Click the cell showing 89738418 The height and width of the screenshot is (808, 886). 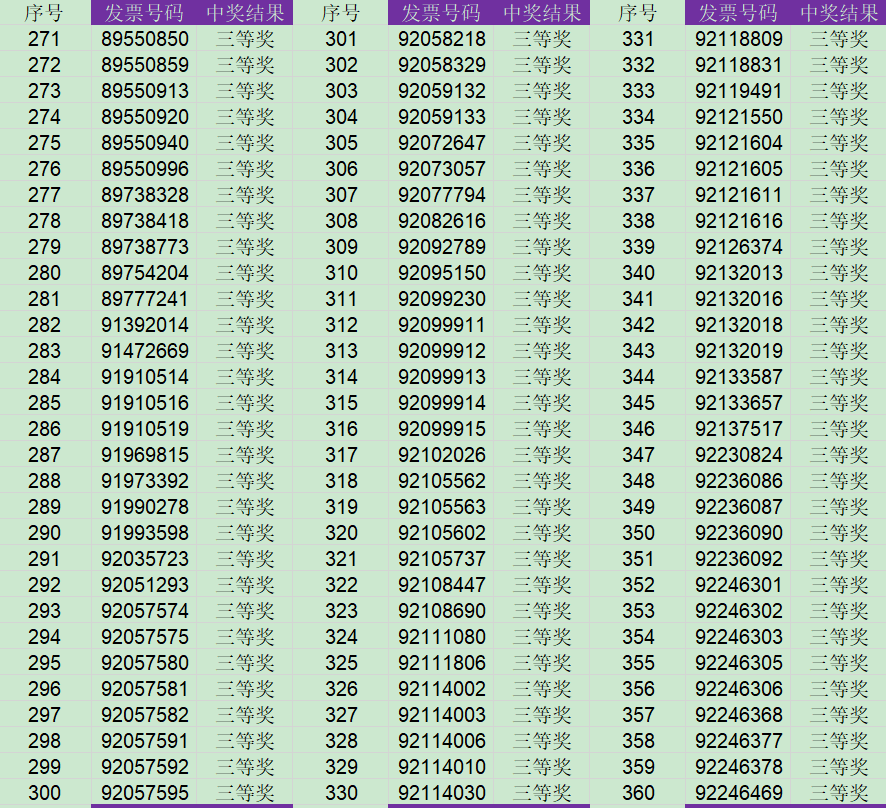pyautogui.click(x=145, y=221)
